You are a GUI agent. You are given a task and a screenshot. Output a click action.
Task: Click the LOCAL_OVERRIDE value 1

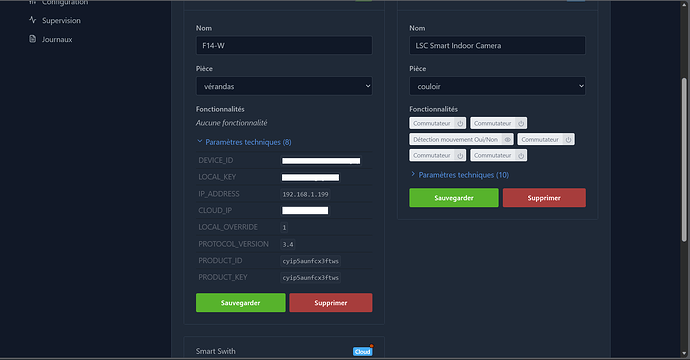[284, 228]
